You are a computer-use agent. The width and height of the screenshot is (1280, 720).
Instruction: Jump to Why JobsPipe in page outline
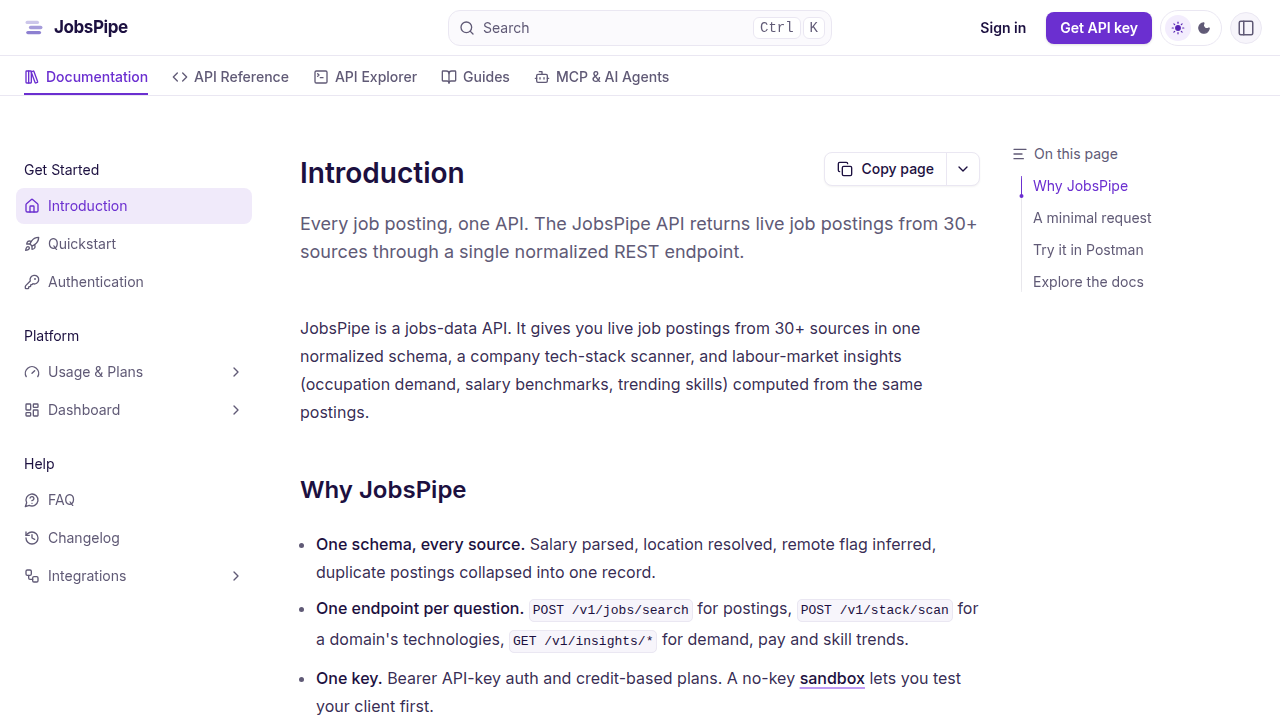point(1080,186)
